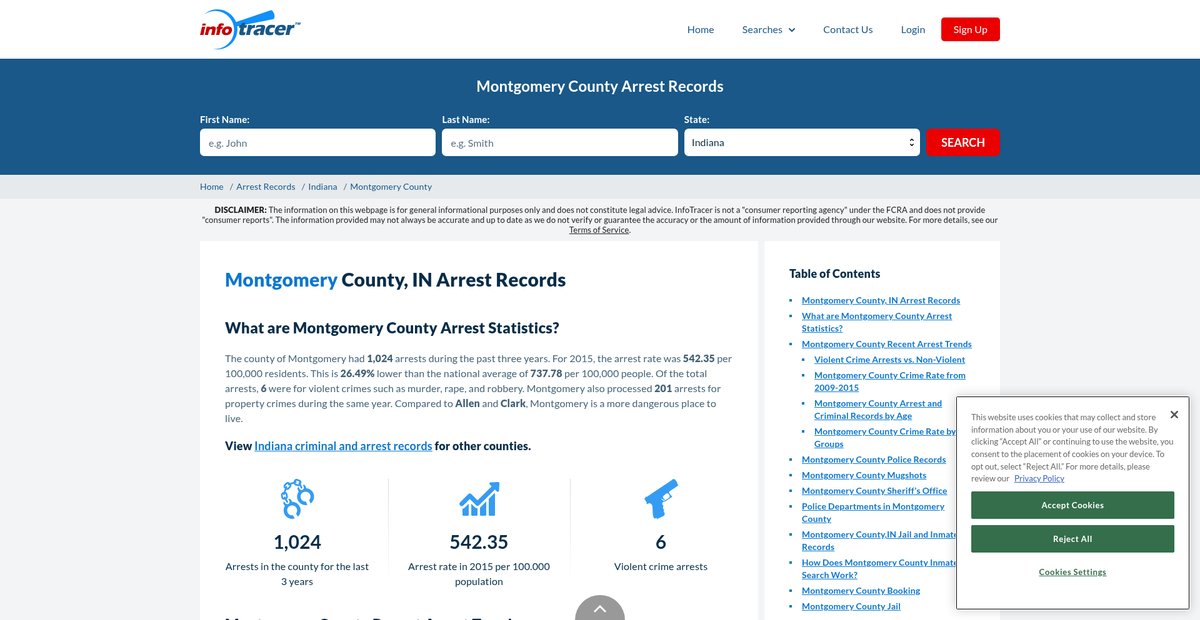This screenshot has width=1200, height=620.
Task: Jump to Montgomery County Mugshots
Action: pyautogui.click(x=864, y=475)
